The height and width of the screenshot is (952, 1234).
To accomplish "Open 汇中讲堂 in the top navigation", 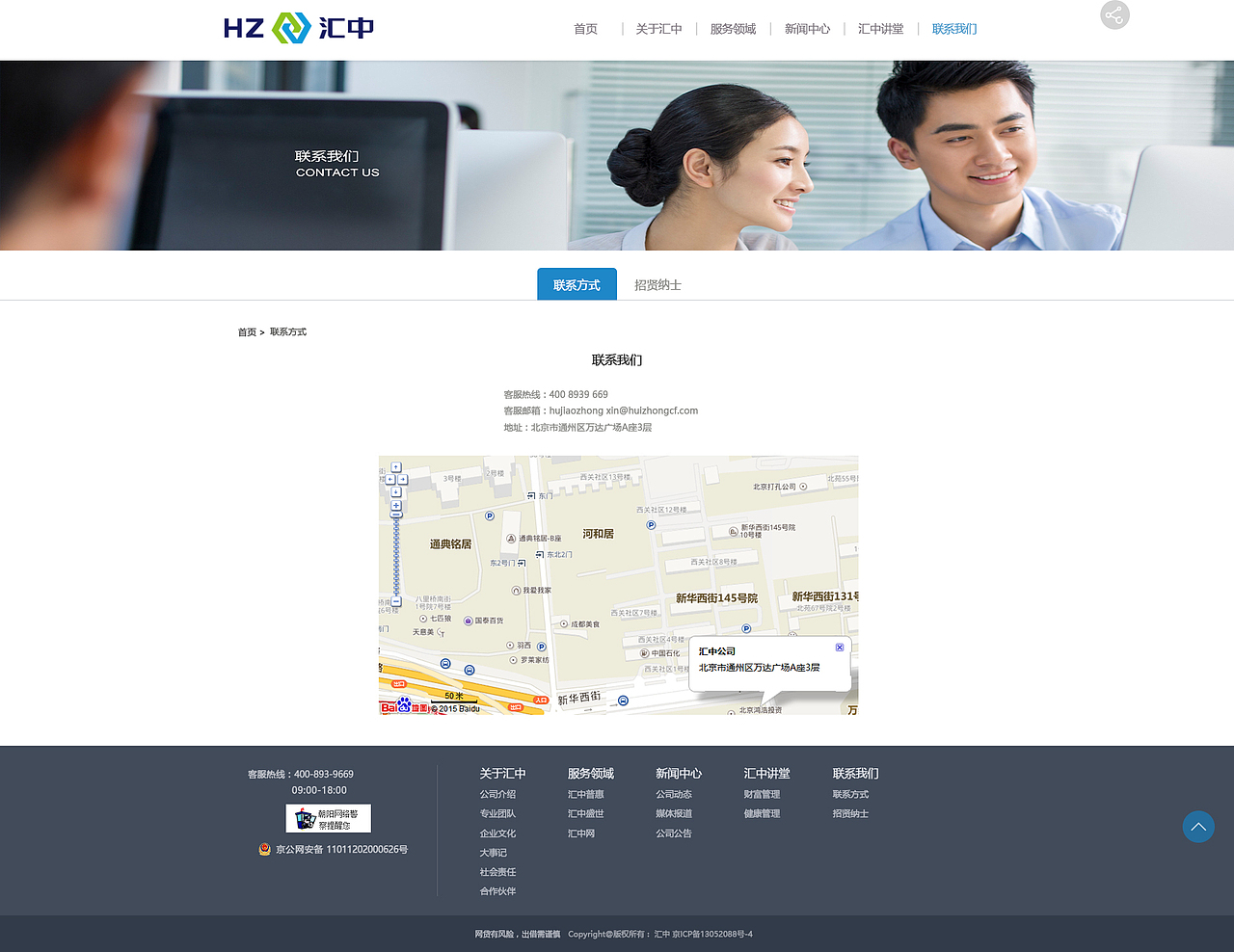I will (x=881, y=29).
